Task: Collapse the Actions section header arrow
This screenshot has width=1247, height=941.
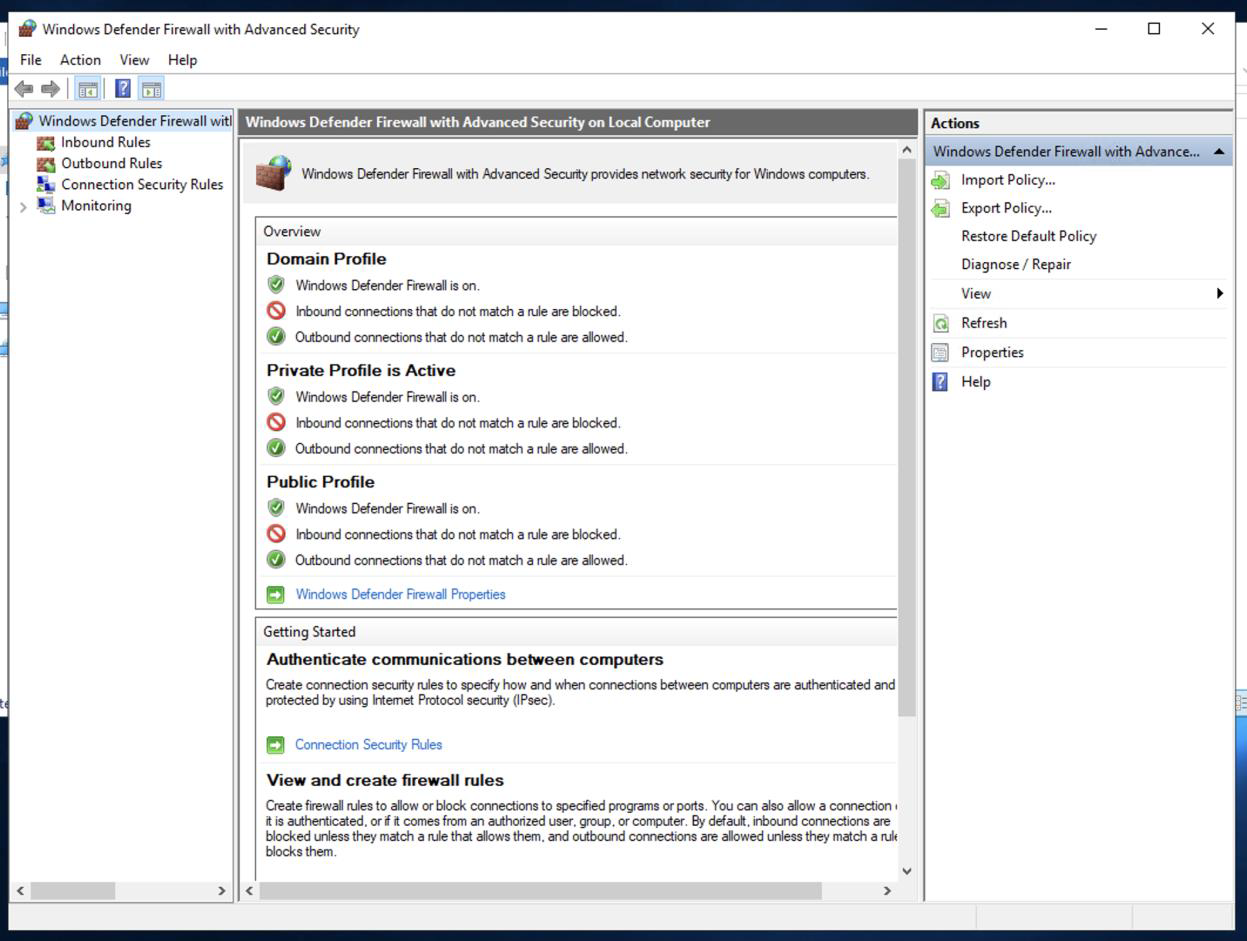Action: tap(1219, 152)
